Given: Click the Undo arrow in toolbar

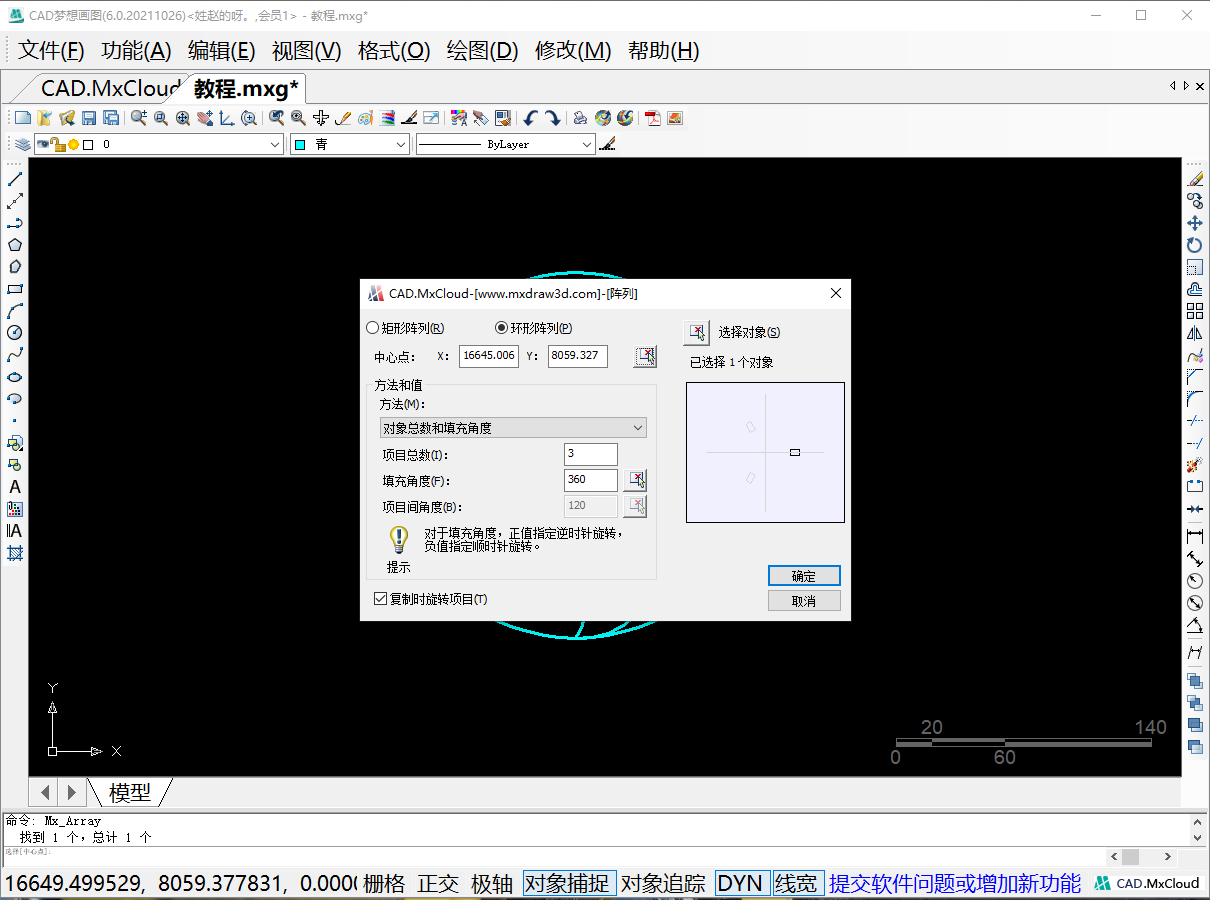Looking at the screenshot, I should (x=530, y=118).
